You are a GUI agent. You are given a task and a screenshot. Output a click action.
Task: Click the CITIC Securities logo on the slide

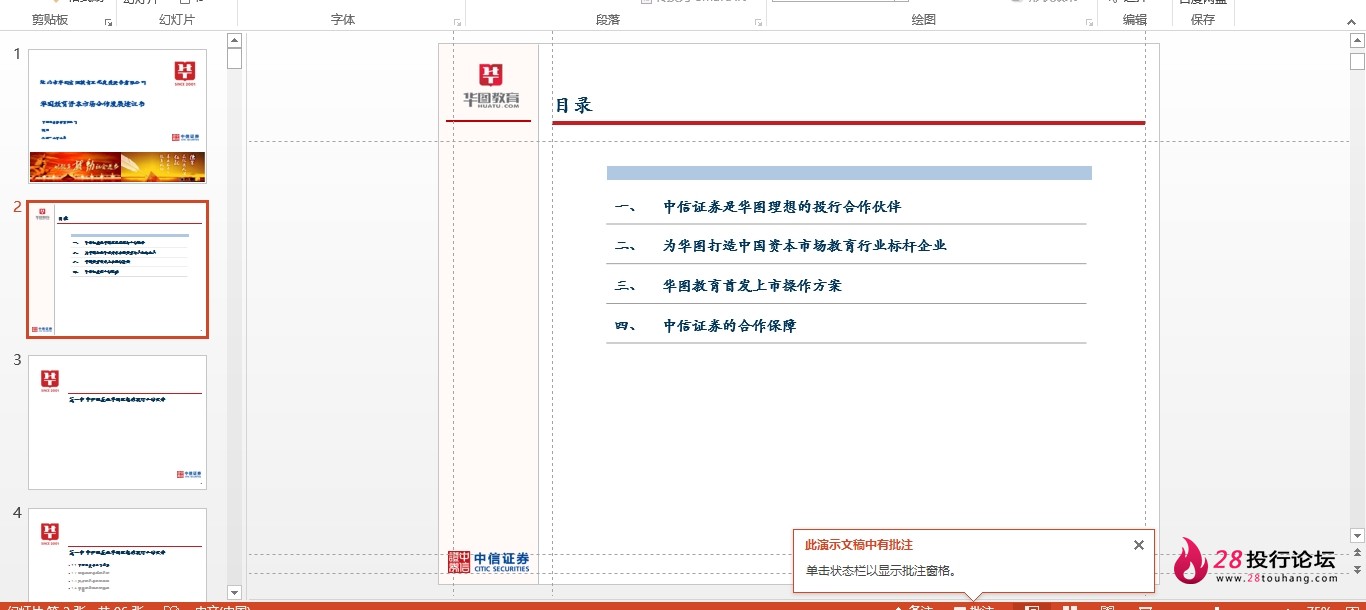pos(489,562)
